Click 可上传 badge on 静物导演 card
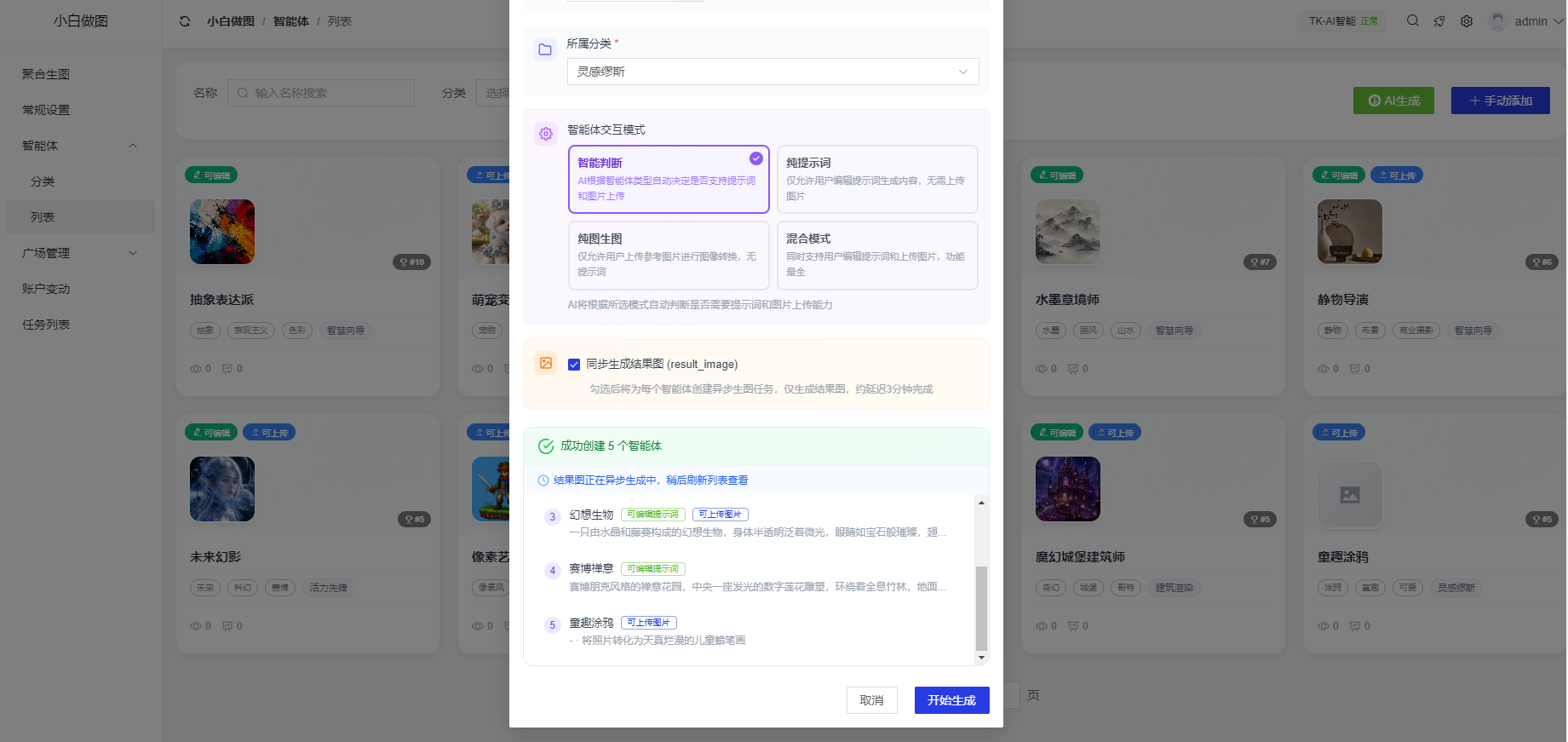1568x742 pixels. 1397,175
